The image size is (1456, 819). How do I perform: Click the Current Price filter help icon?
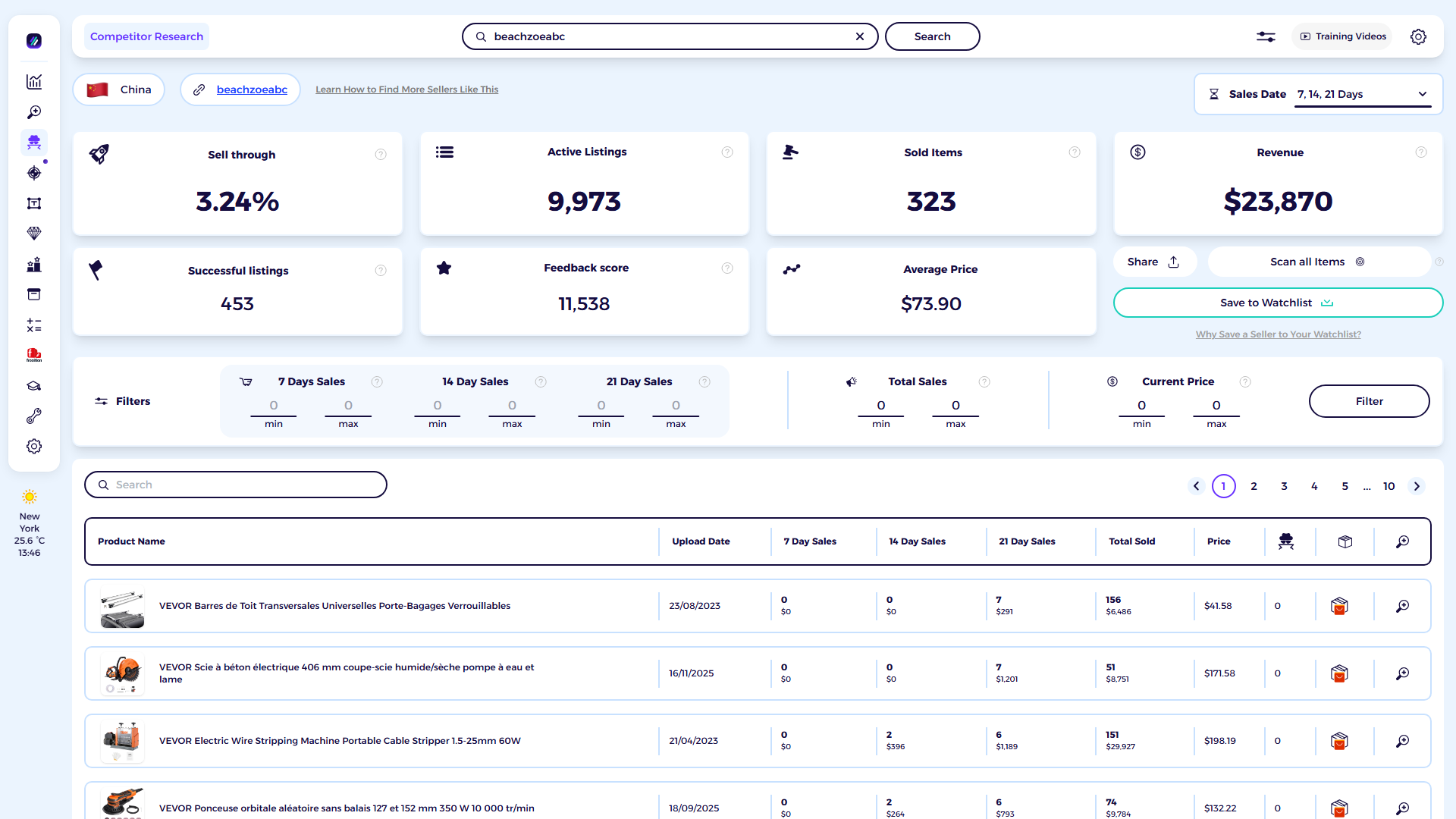[1245, 382]
